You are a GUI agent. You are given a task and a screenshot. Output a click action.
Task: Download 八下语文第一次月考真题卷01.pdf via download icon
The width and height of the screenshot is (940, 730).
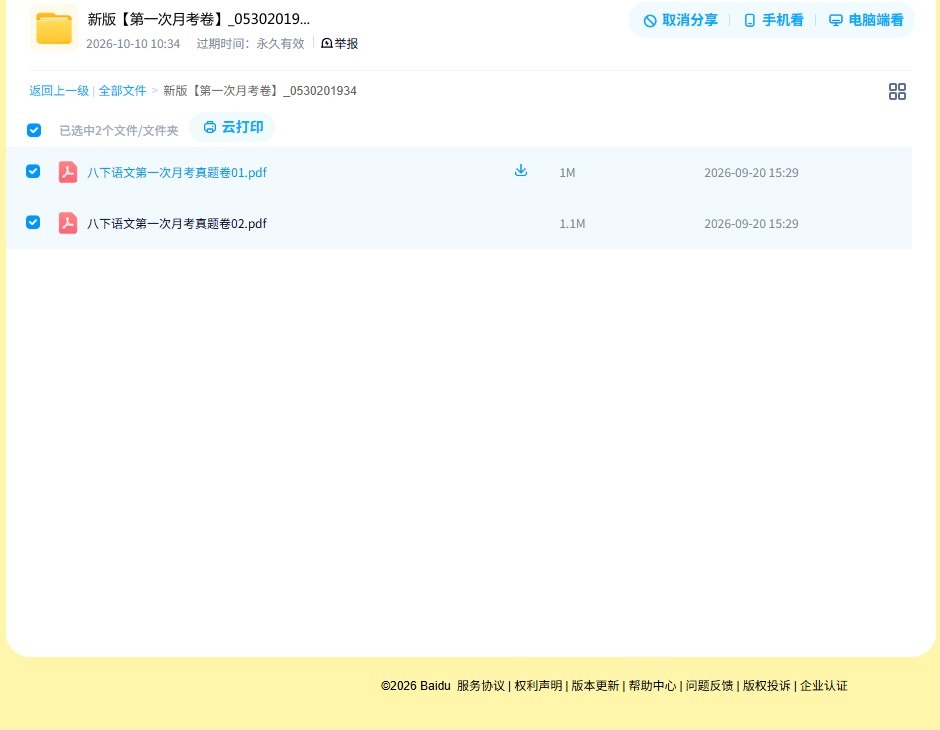521,171
